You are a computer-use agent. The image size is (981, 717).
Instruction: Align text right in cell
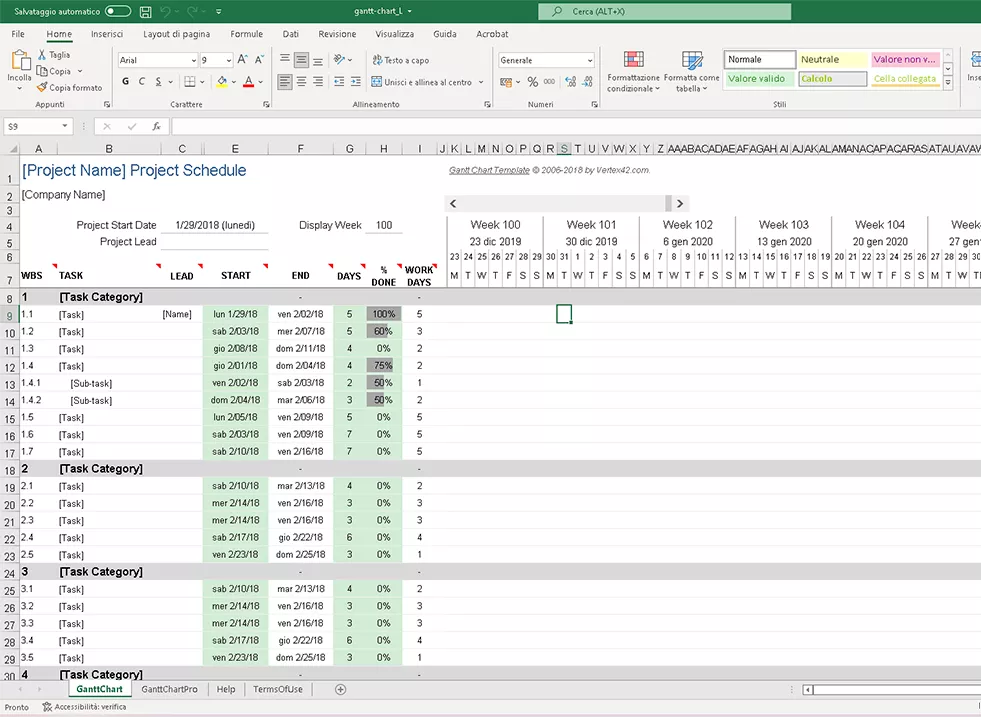(318, 82)
